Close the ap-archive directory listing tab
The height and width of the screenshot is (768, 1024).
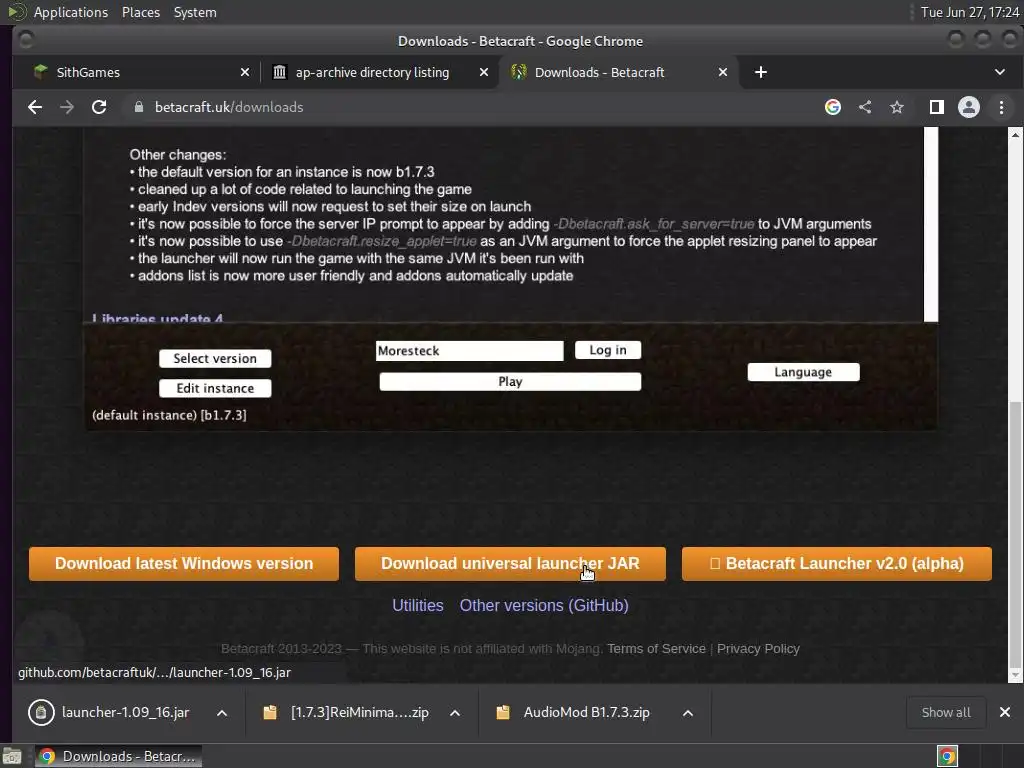point(484,72)
